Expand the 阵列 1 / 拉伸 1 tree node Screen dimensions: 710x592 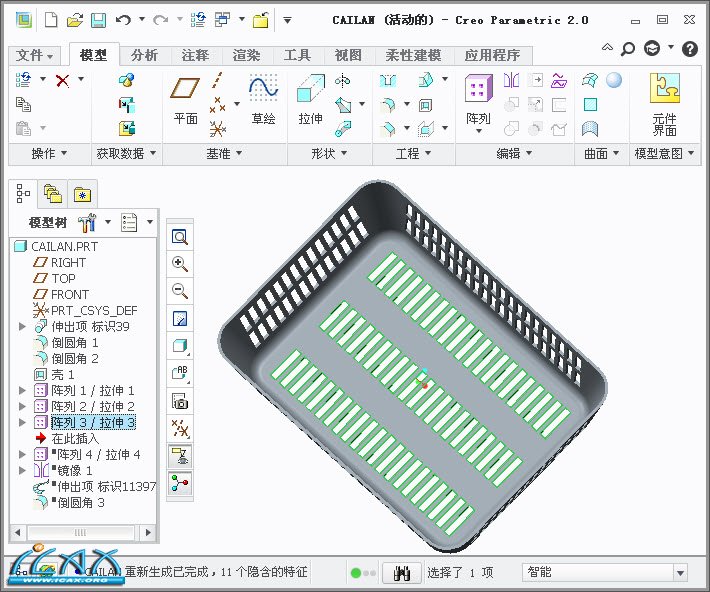22,390
